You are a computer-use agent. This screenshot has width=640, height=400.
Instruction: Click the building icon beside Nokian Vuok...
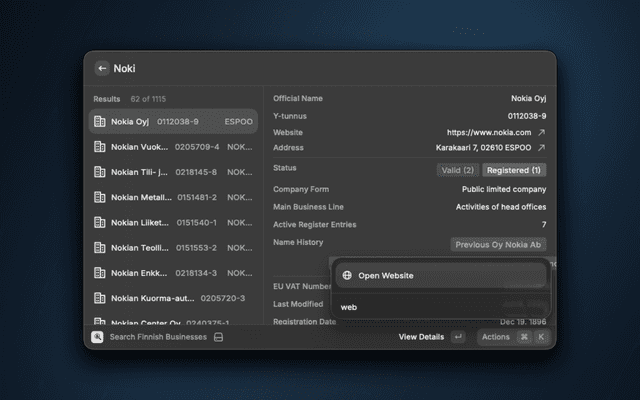pyautogui.click(x=100, y=147)
